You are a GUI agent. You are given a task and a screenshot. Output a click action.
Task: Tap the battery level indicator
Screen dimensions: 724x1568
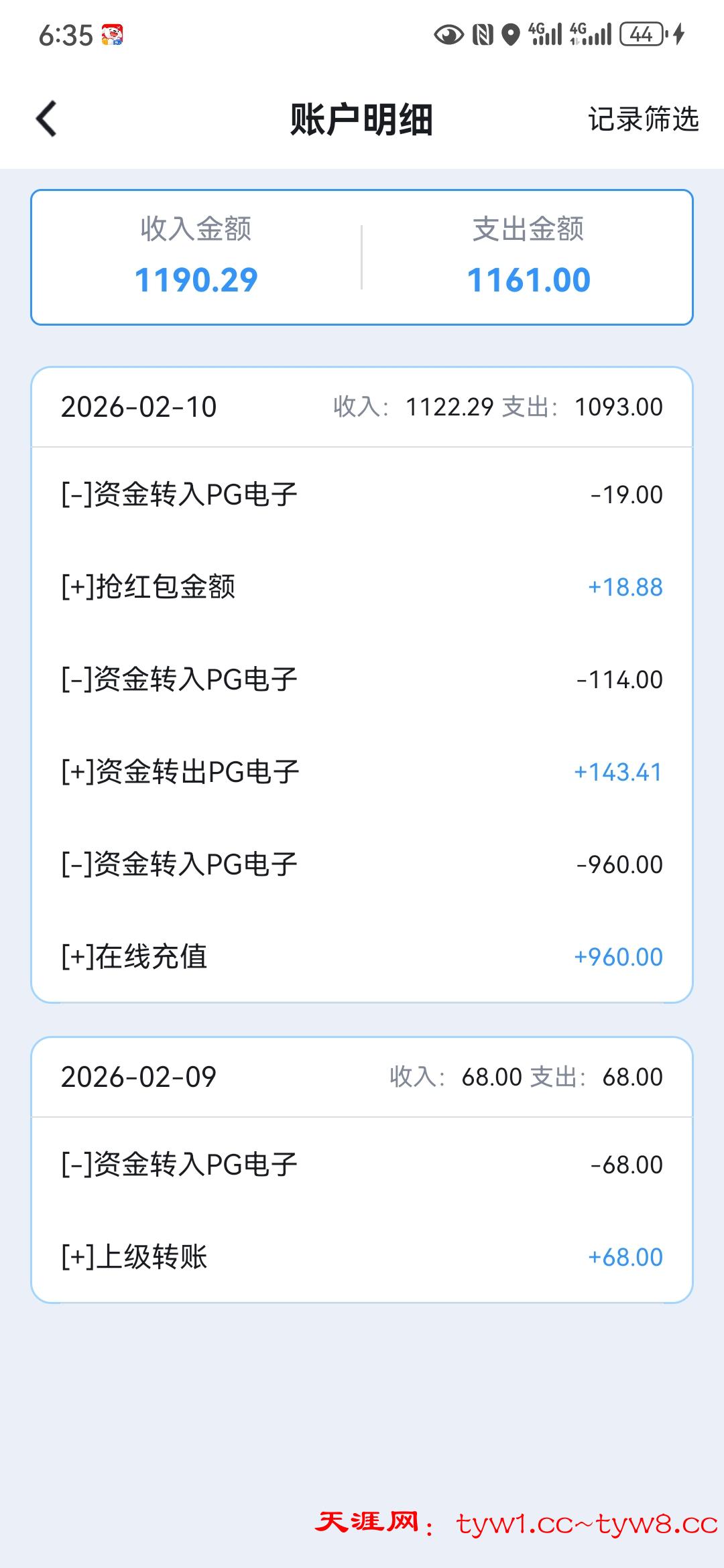pyautogui.click(x=642, y=34)
